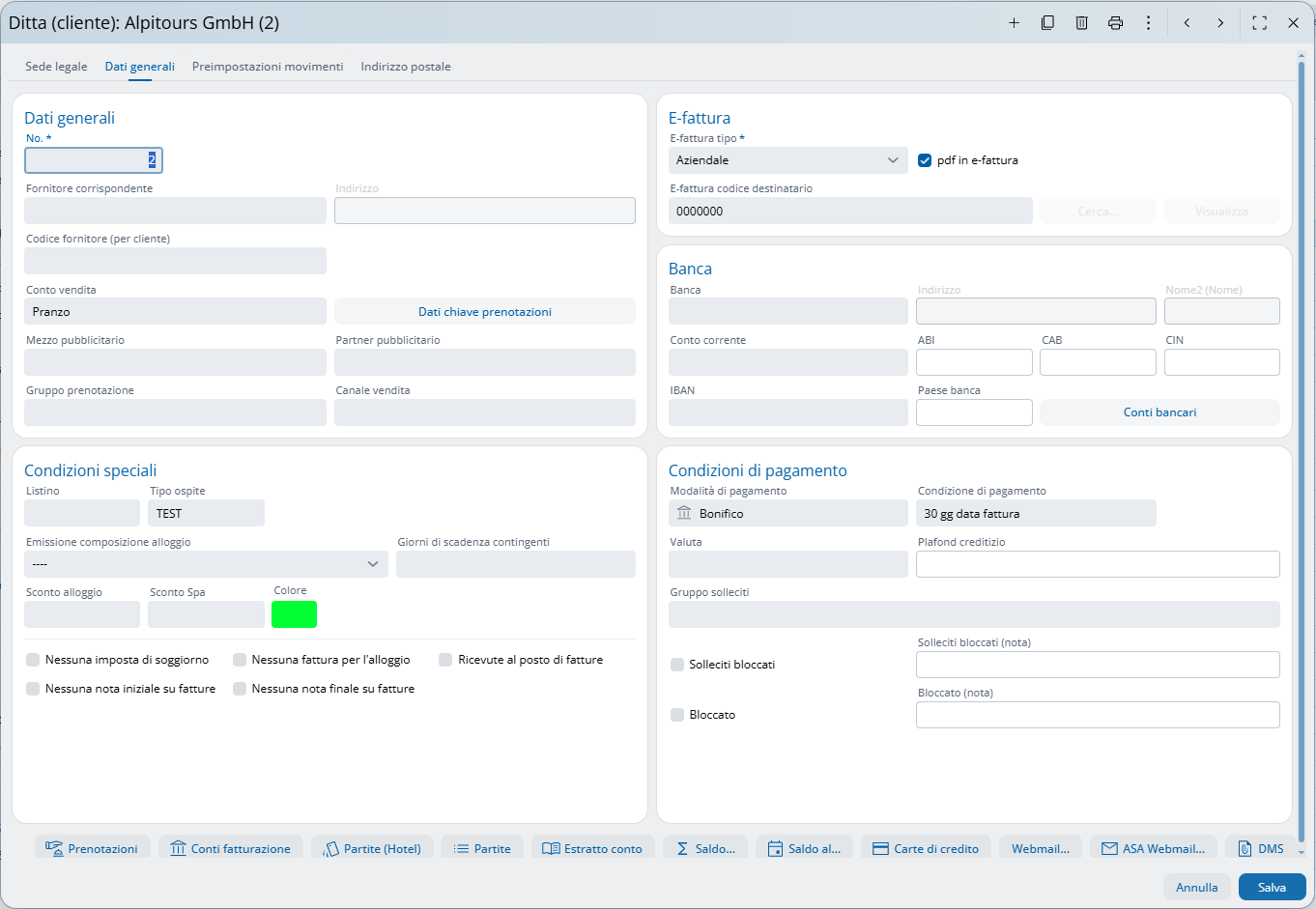Click the green Colore swatch
Image resolution: width=1316 pixels, height=909 pixels.
tap(294, 614)
